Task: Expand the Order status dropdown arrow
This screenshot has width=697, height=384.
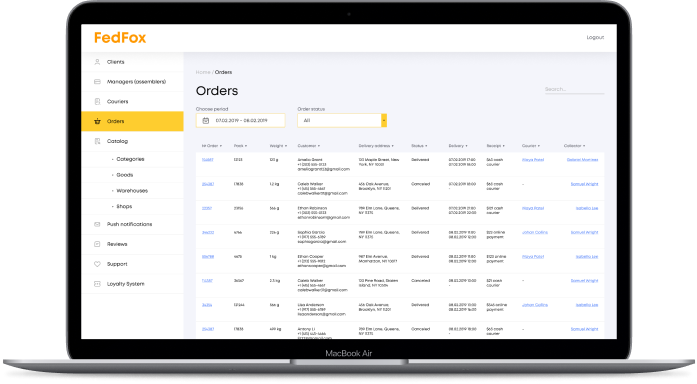Action: pos(384,120)
